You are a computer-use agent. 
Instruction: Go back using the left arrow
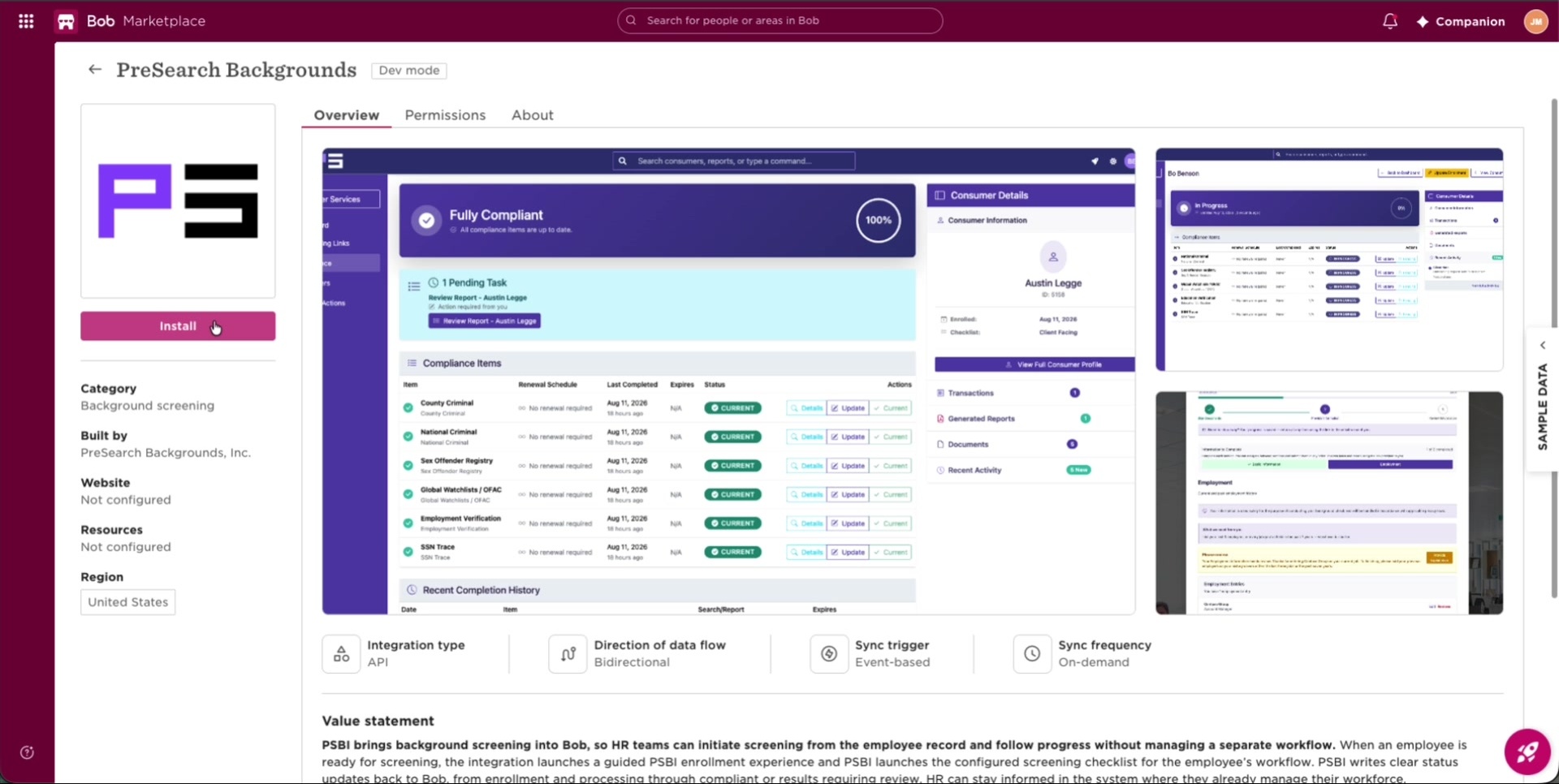(x=95, y=70)
